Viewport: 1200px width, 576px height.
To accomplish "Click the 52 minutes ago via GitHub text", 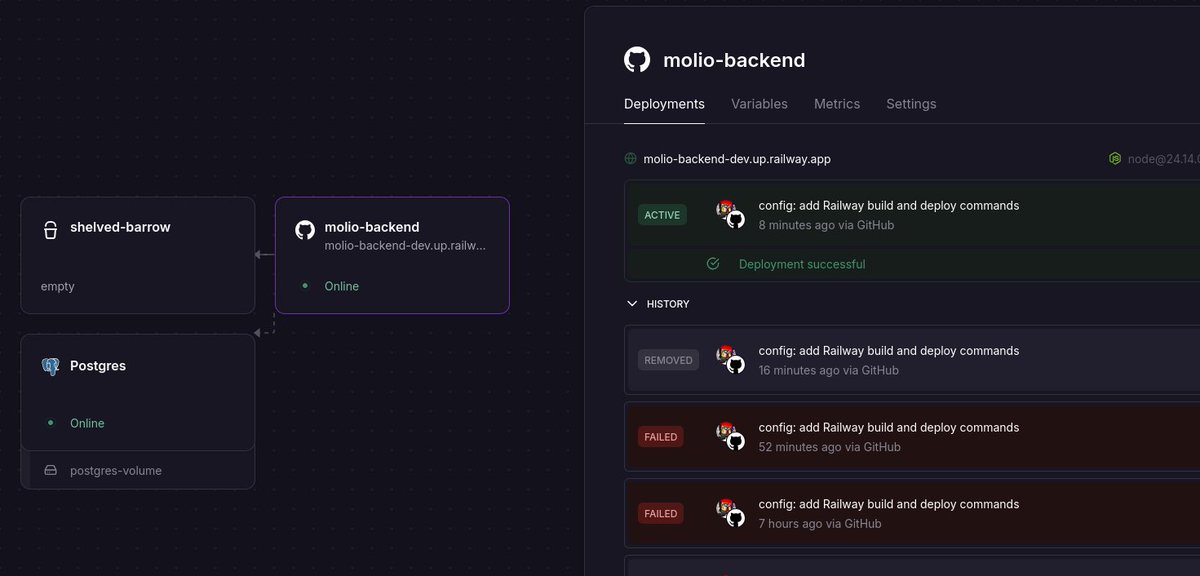I will tap(830, 447).
